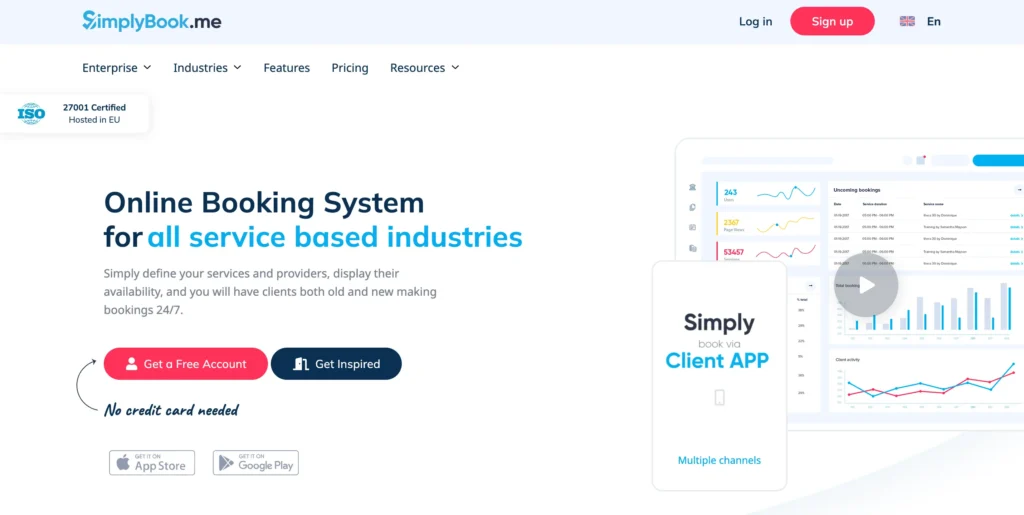This screenshot has height=515, width=1024.
Task: Open the Features page
Action: (287, 68)
